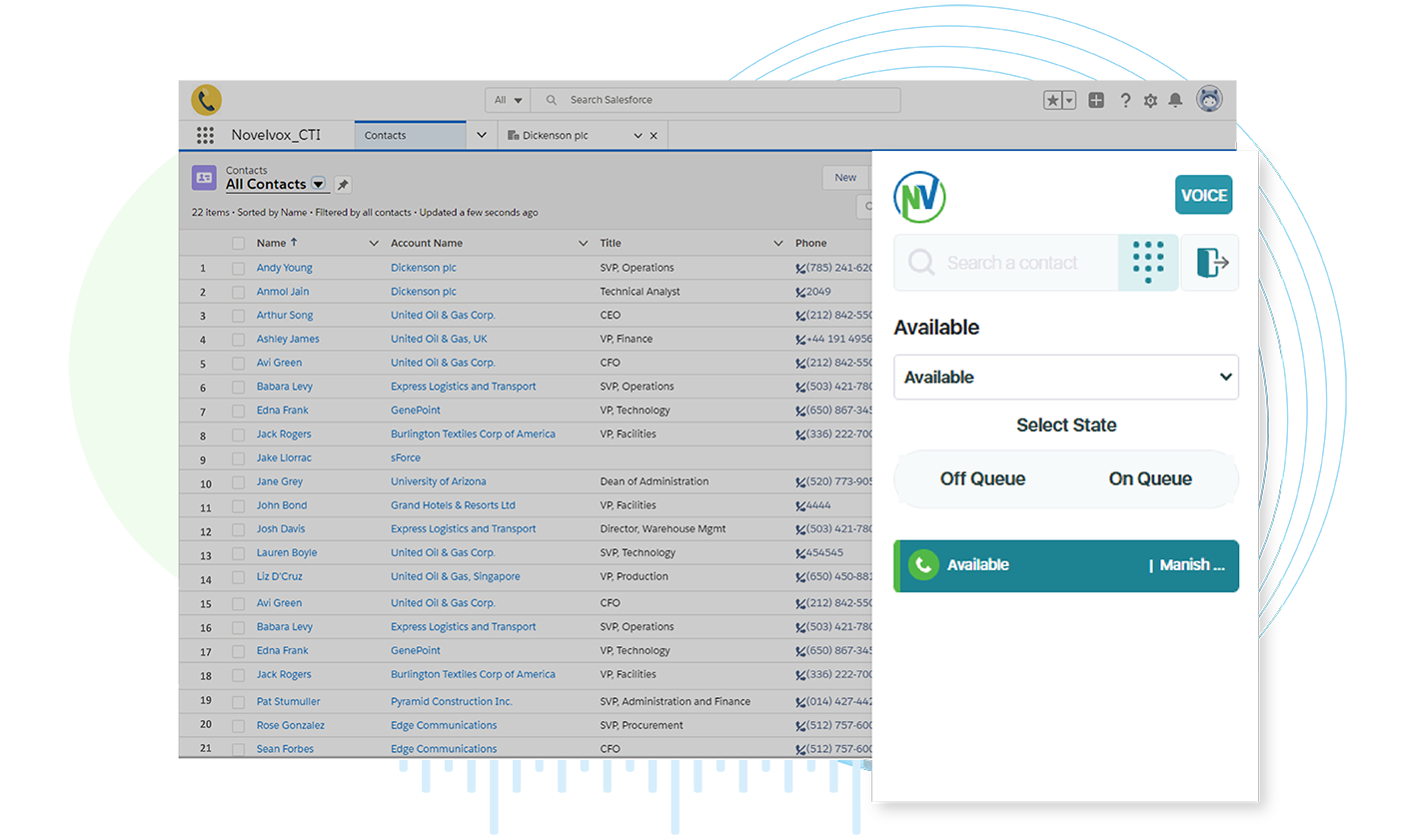Sort by the Account Name column header
Image resolution: width=1415 pixels, height=840 pixels.
tap(427, 243)
